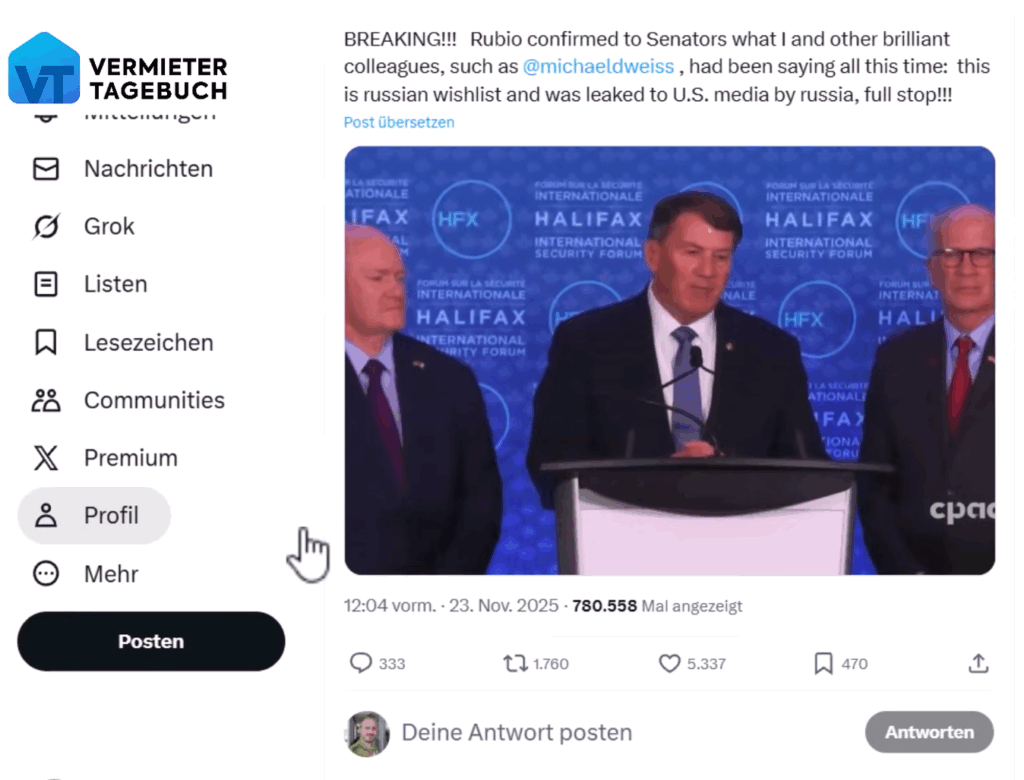Viewport: 1024px width, 780px height.
Task: Click the Listen sidebar icon
Action: (46, 285)
